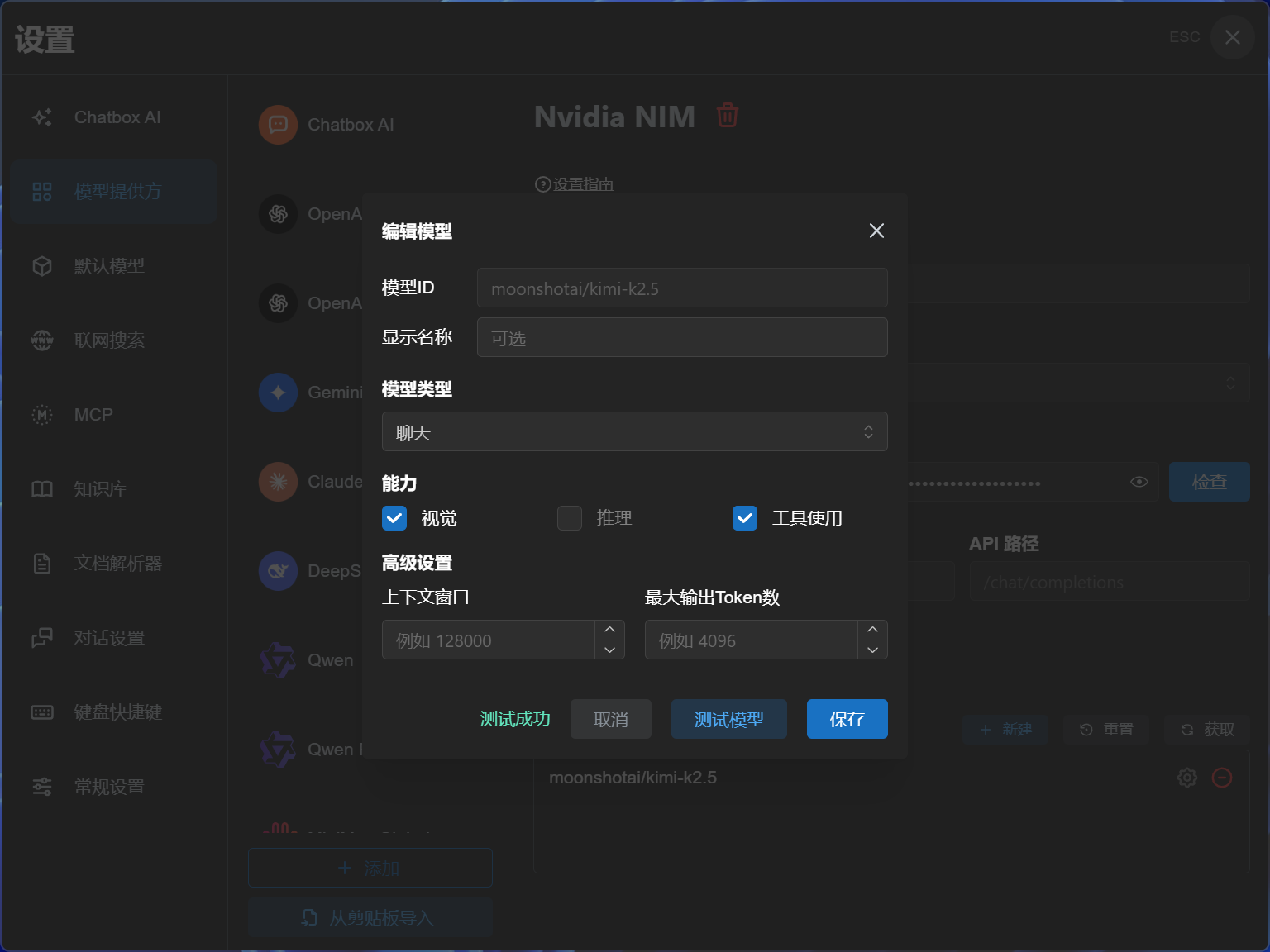The width and height of the screenshot is (1270, 952).
Task: Switch to 默认模型 in the sidebar
Action: (107, 266)
